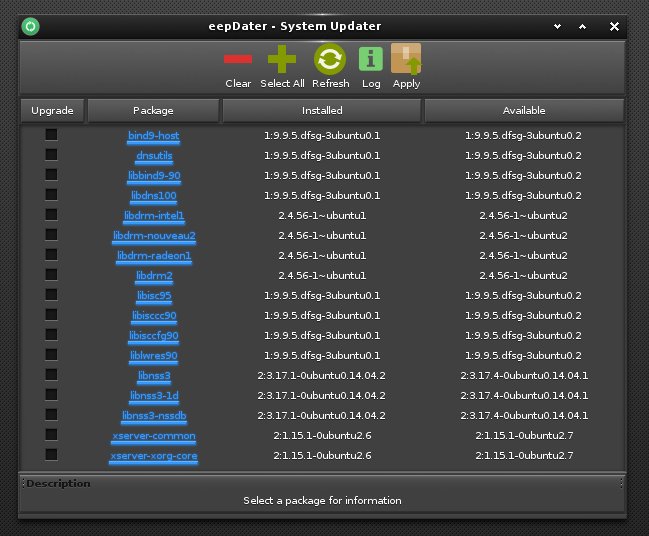Click bind9-host installed version 1:9.9.5.dfsg-3ubuntu0.1

click(322, 135)
